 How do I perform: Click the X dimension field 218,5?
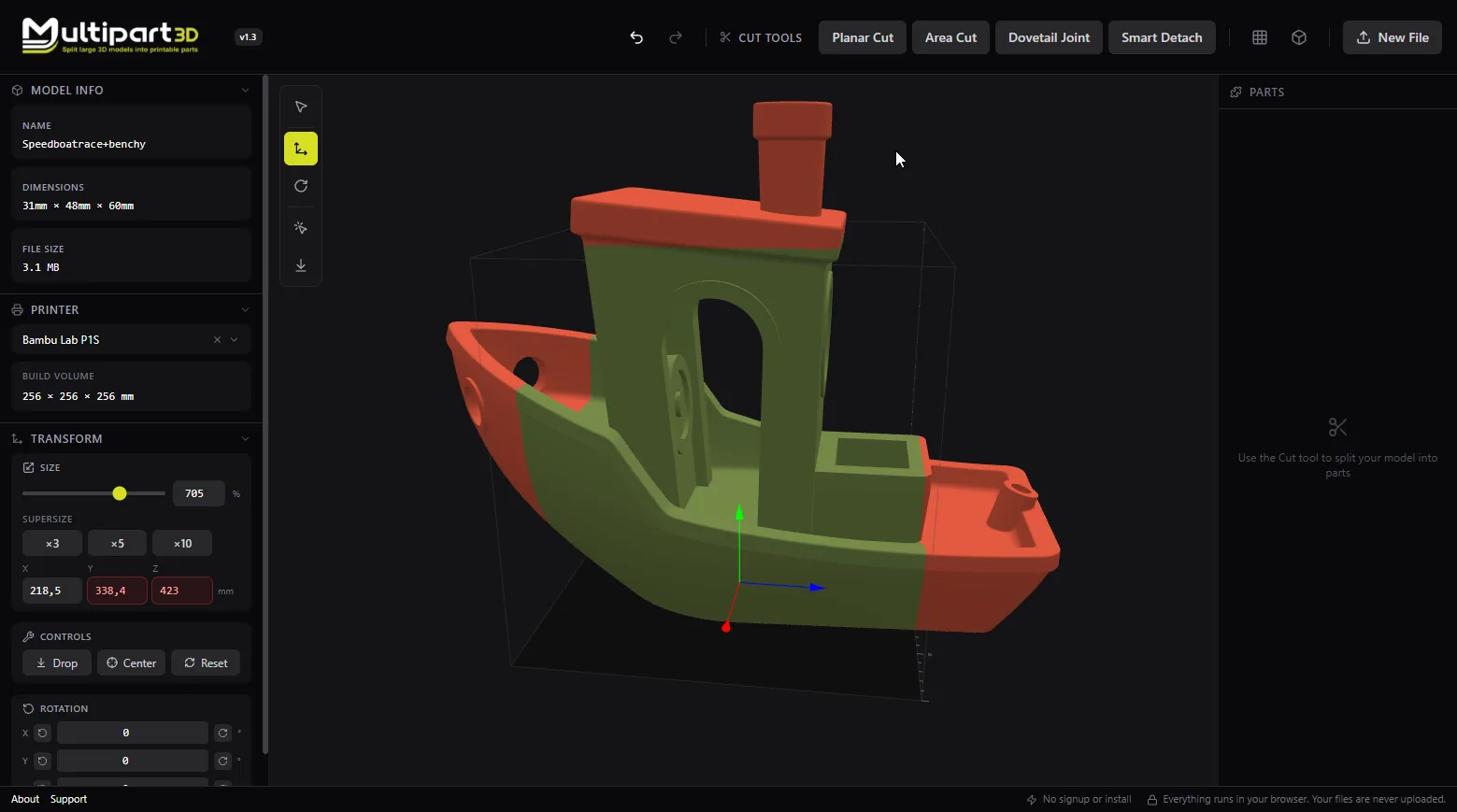tap(51, 591)
